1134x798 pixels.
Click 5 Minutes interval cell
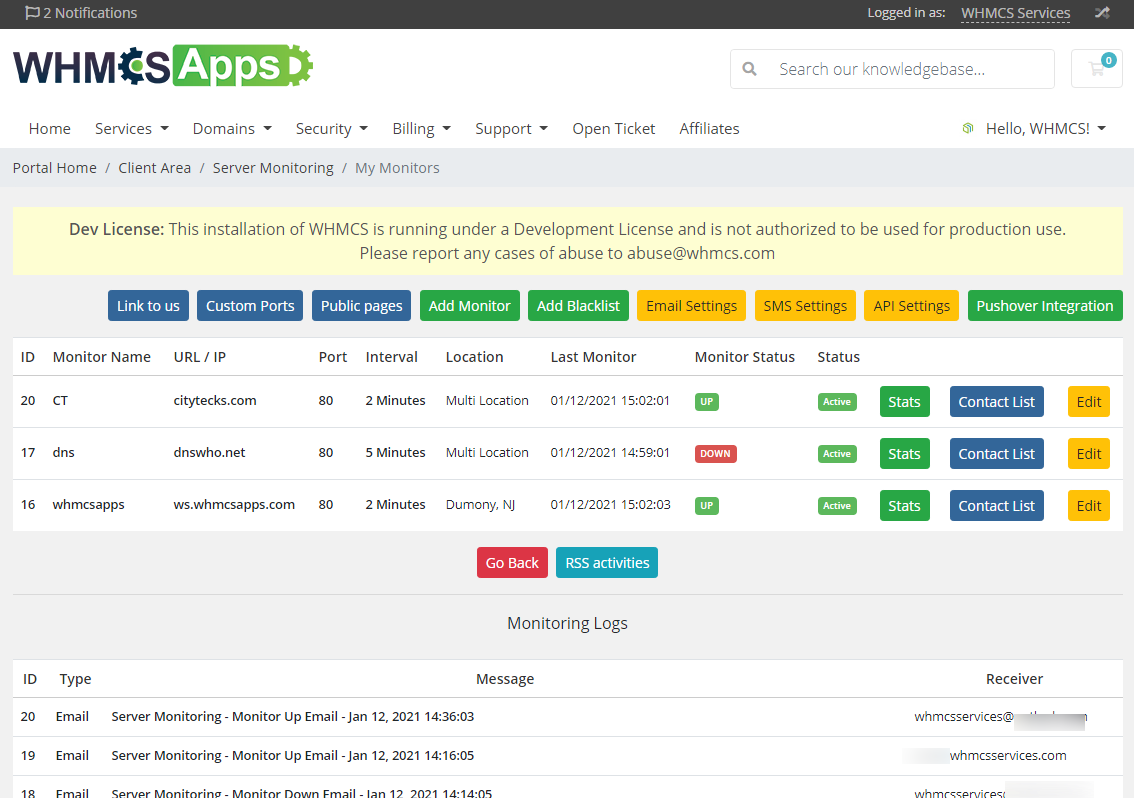(395, 452)
